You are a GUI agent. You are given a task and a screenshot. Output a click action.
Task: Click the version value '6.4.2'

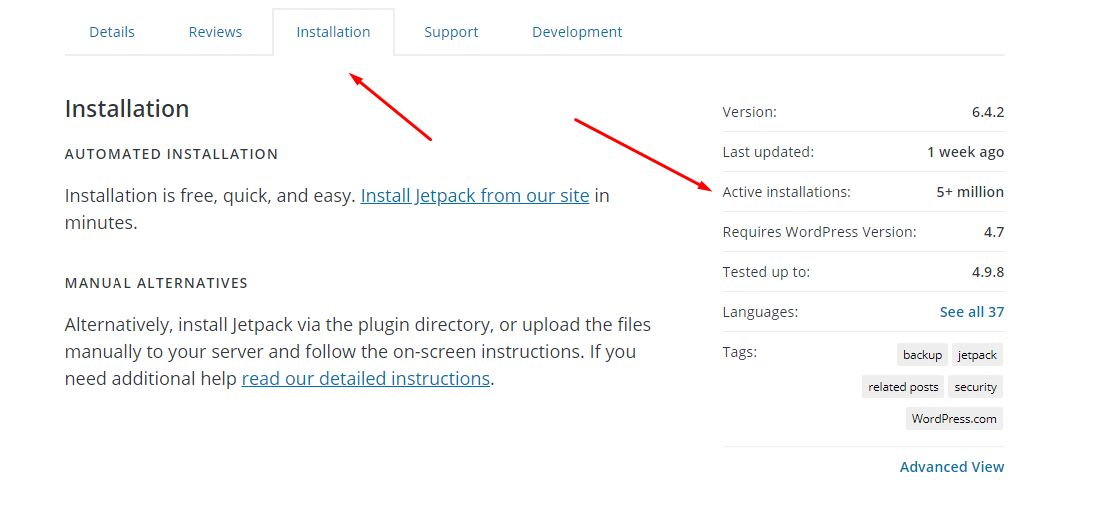click(x=988, y=112)
